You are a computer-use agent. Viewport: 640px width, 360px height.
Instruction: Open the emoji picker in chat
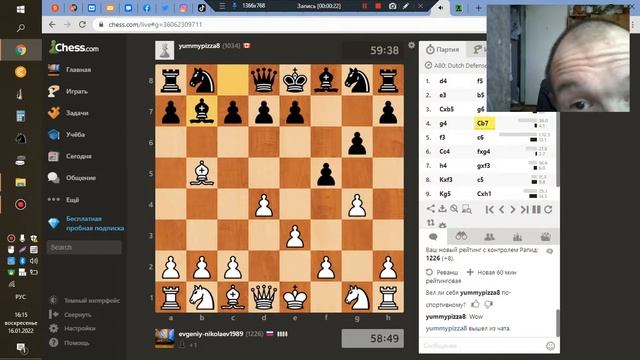pyautogui.click(x=550, y=346)
